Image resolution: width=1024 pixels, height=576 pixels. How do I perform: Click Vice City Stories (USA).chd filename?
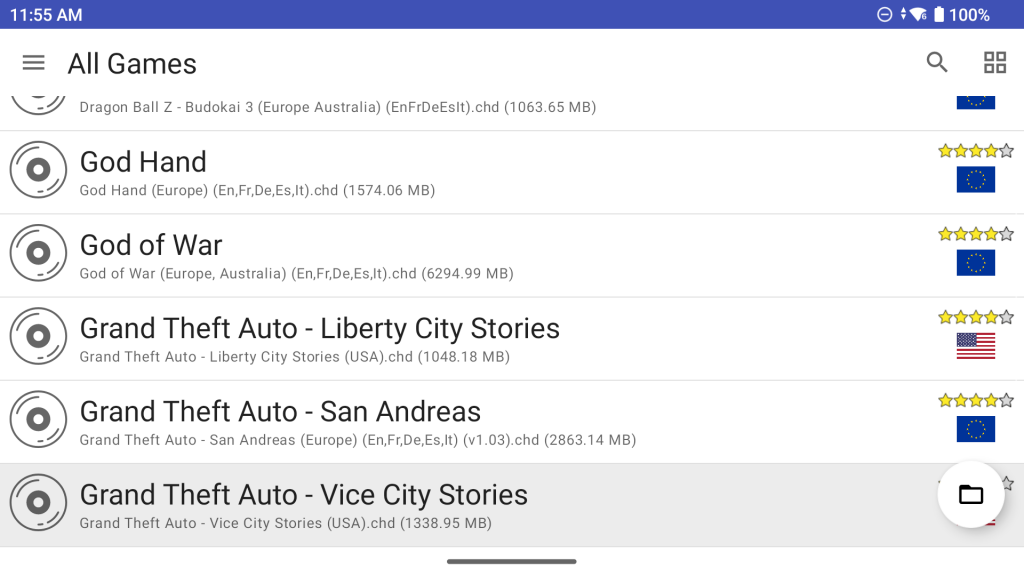(x=285, y=523)
